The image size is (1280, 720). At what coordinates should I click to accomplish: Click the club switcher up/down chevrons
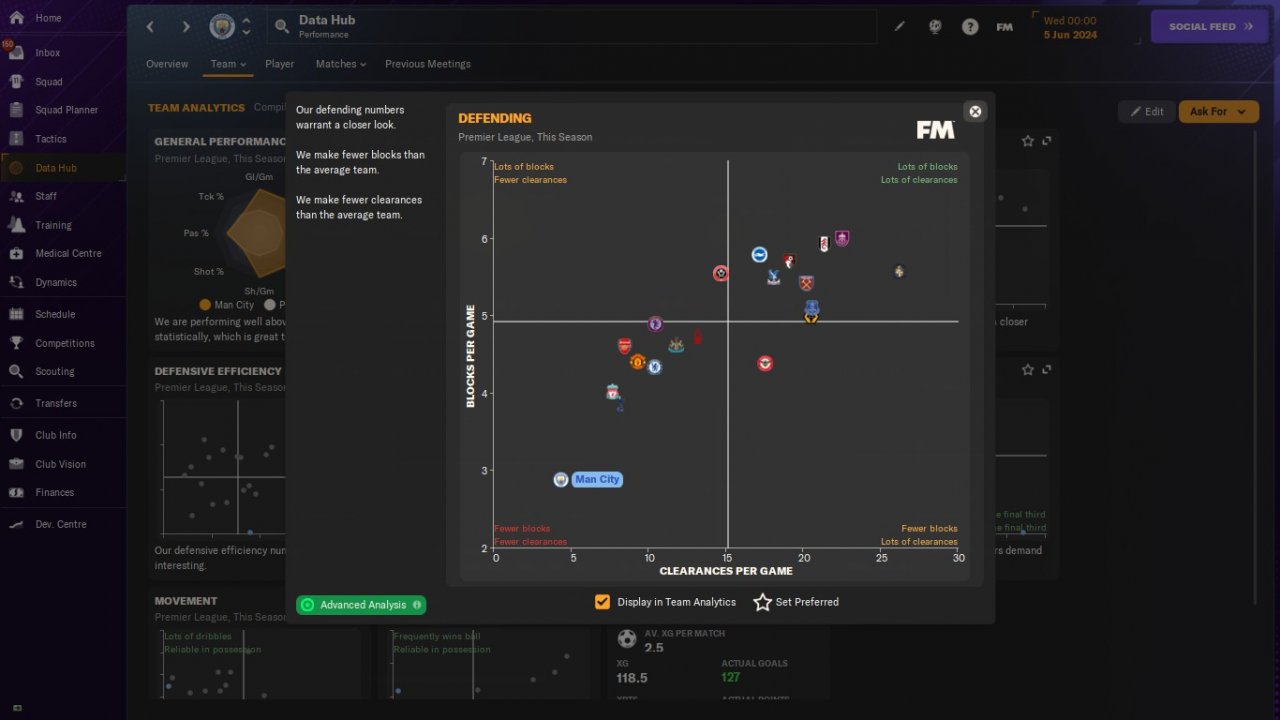pos(246,27)
